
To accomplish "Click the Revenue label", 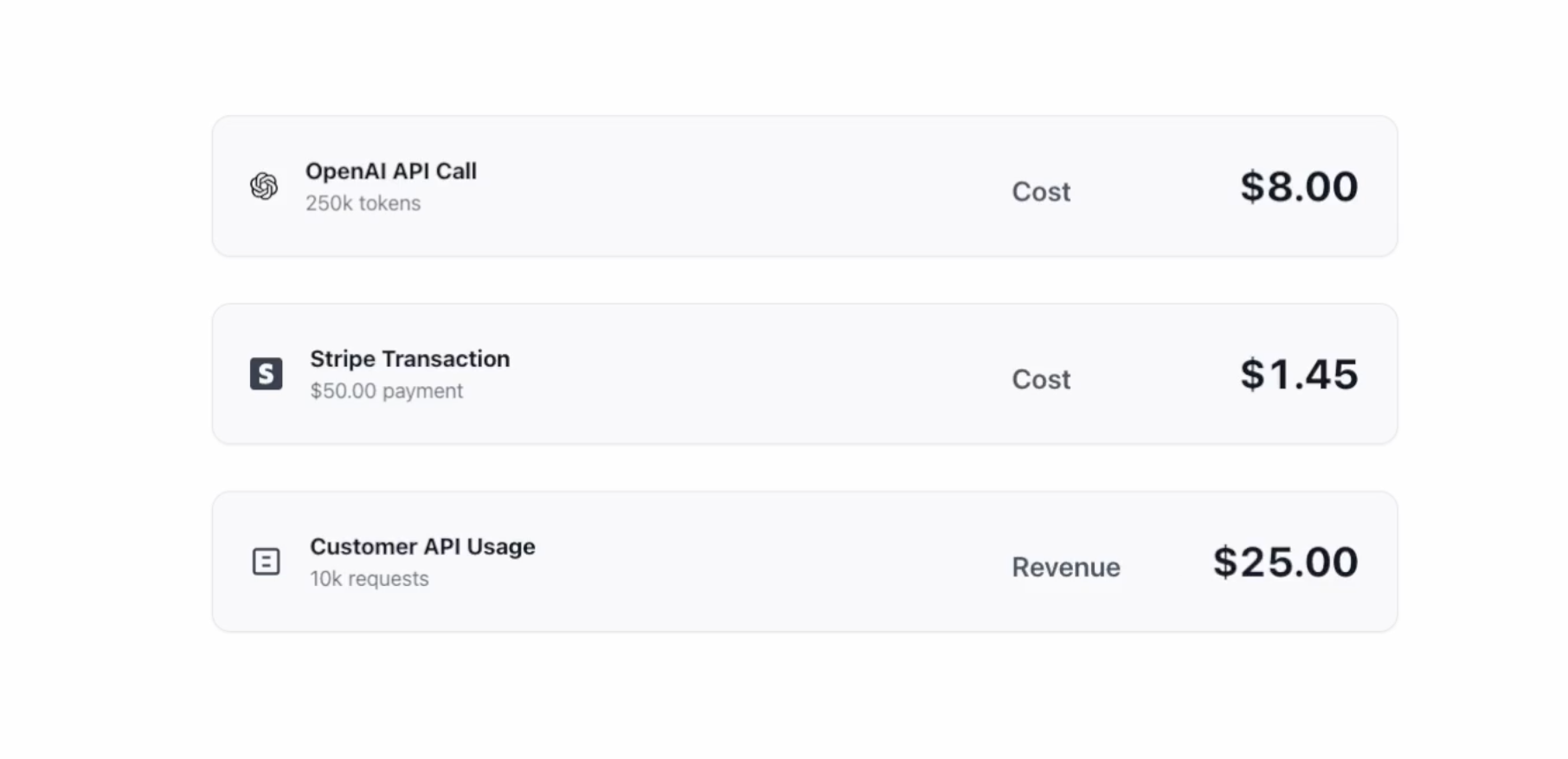I will point(1065,567).
